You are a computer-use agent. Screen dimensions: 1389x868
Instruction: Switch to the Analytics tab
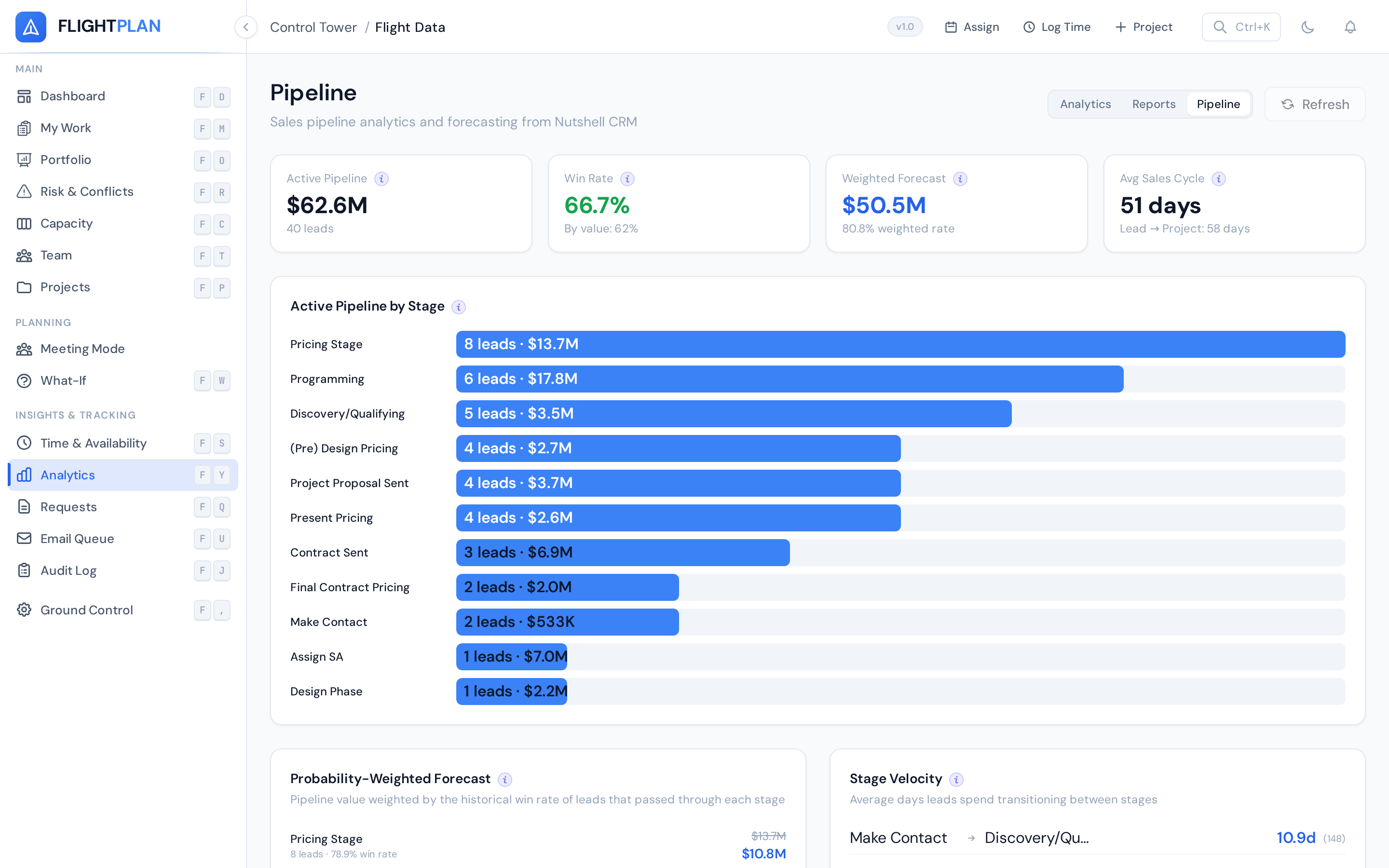(x=1085, y=105)
